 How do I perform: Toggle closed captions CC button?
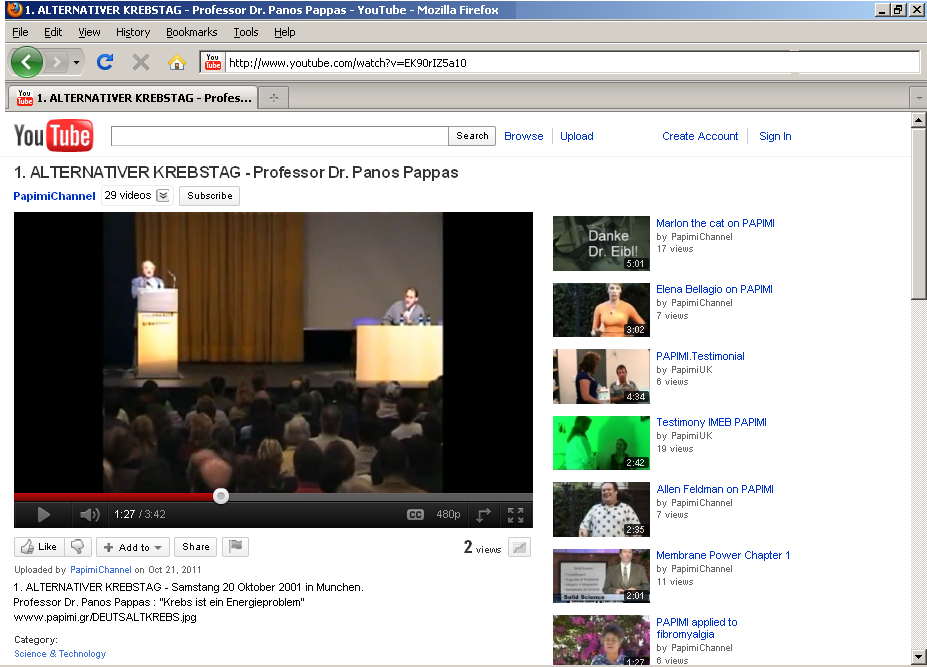415,514
